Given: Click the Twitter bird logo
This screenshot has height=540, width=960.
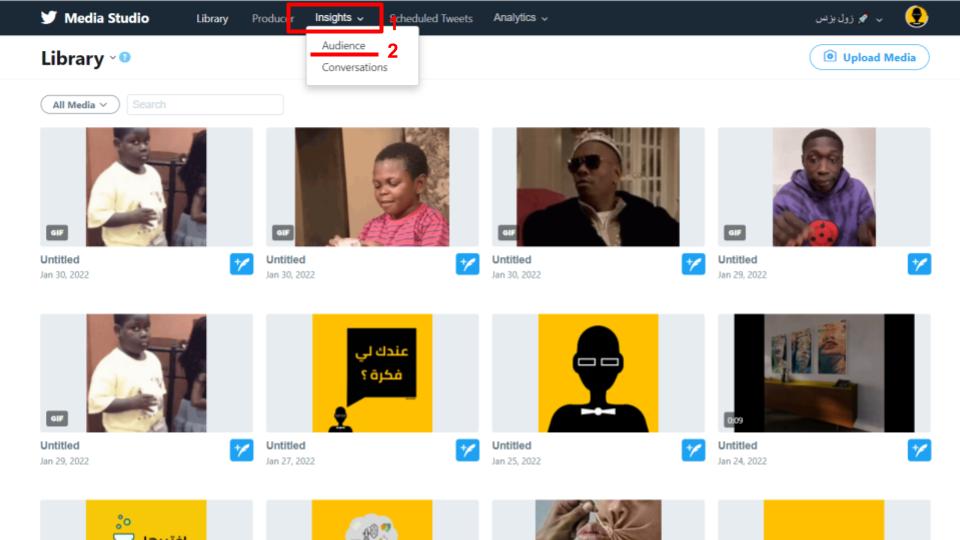Looking at the screenshot, I should (49, 17).
